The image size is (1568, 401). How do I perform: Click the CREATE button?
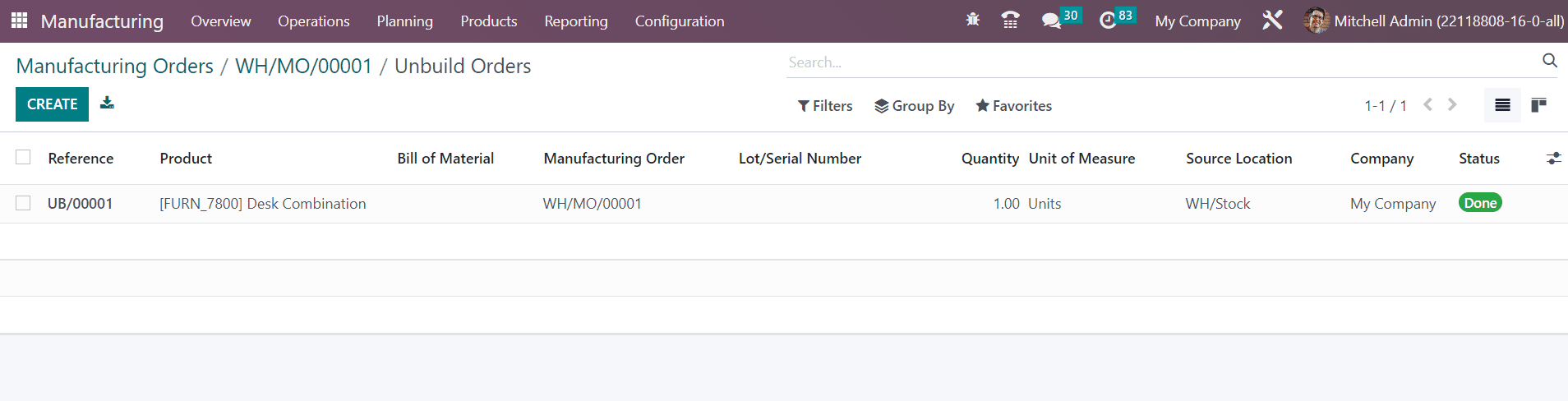(52, 104)
